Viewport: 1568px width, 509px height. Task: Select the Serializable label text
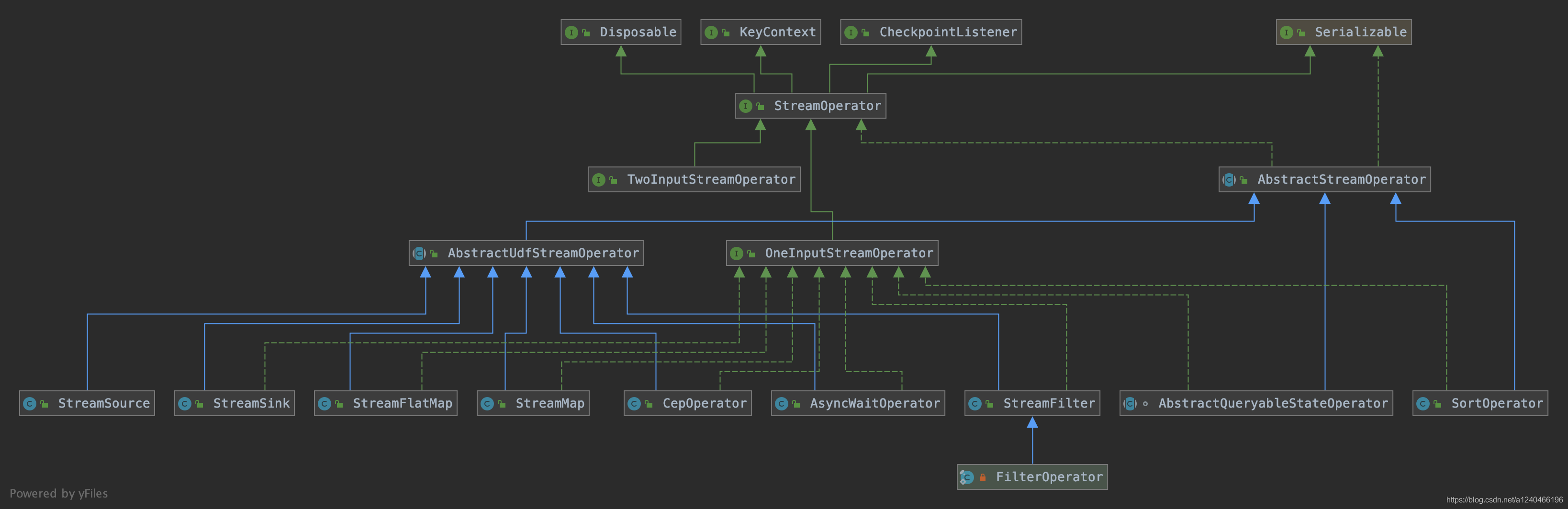[1360, 32]
